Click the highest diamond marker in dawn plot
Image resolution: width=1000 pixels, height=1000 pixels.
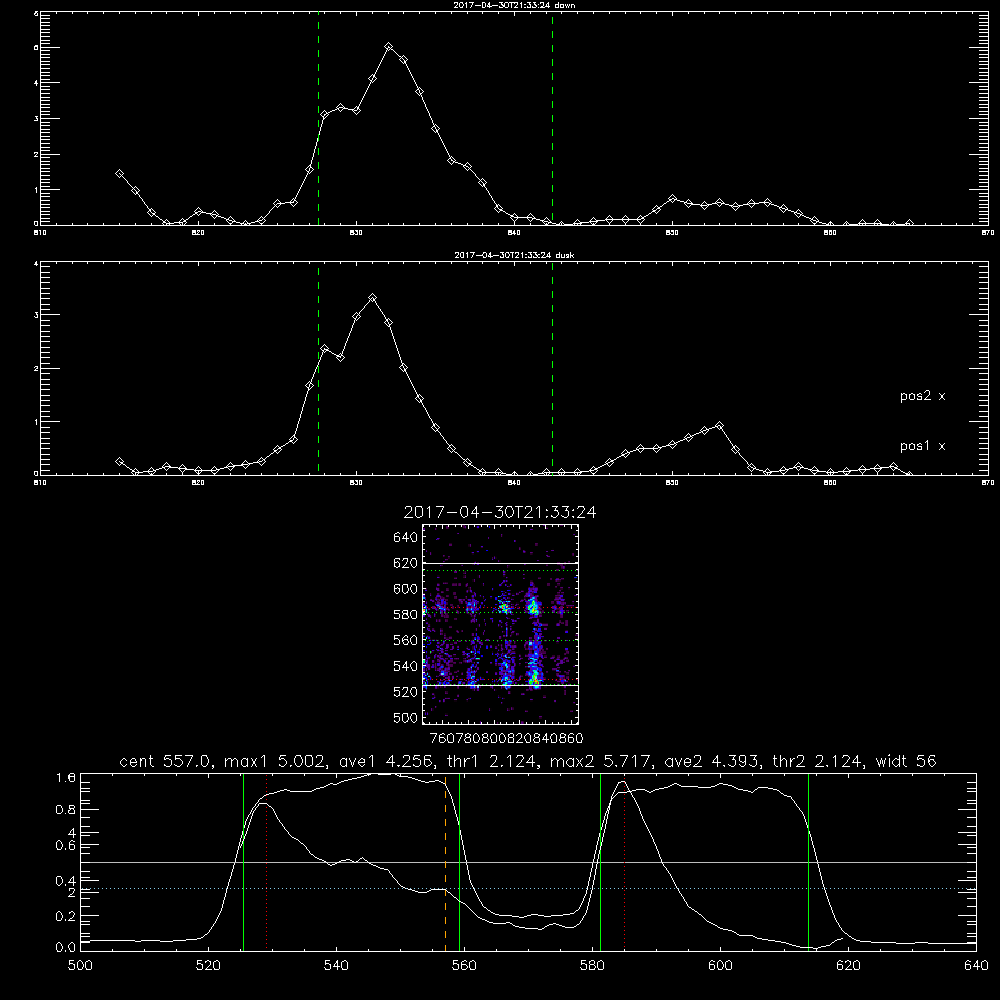pos(388,47)
